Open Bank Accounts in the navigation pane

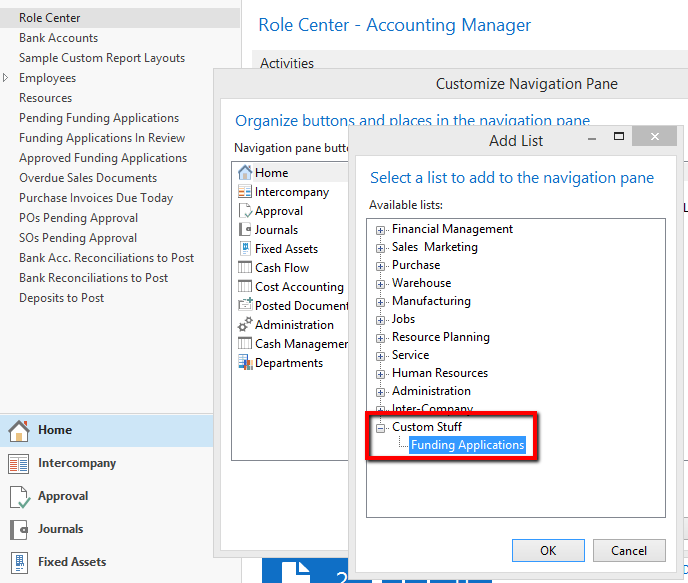coord(58,38)
